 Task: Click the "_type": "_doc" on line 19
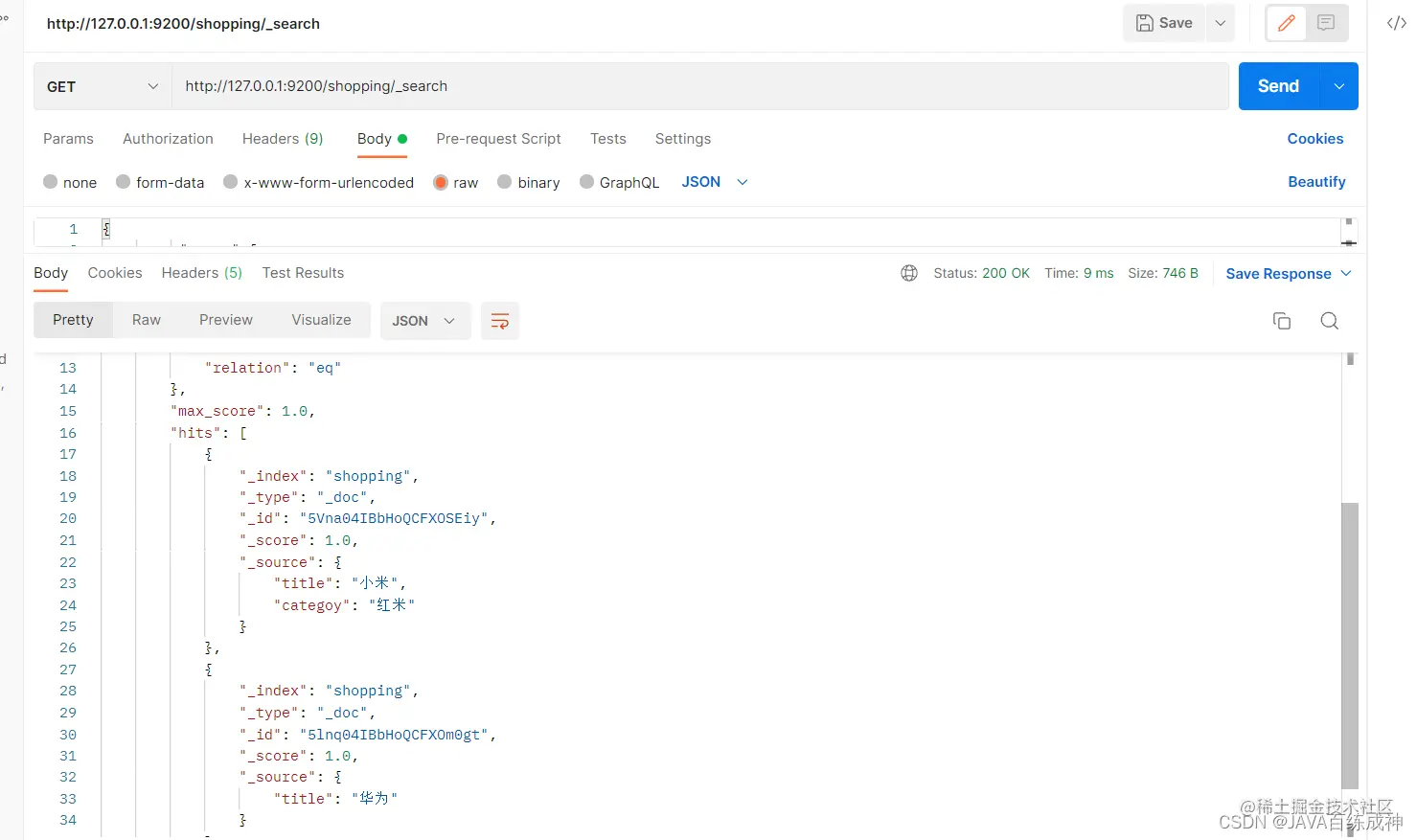pyautogui.click(x=308, y=497)
